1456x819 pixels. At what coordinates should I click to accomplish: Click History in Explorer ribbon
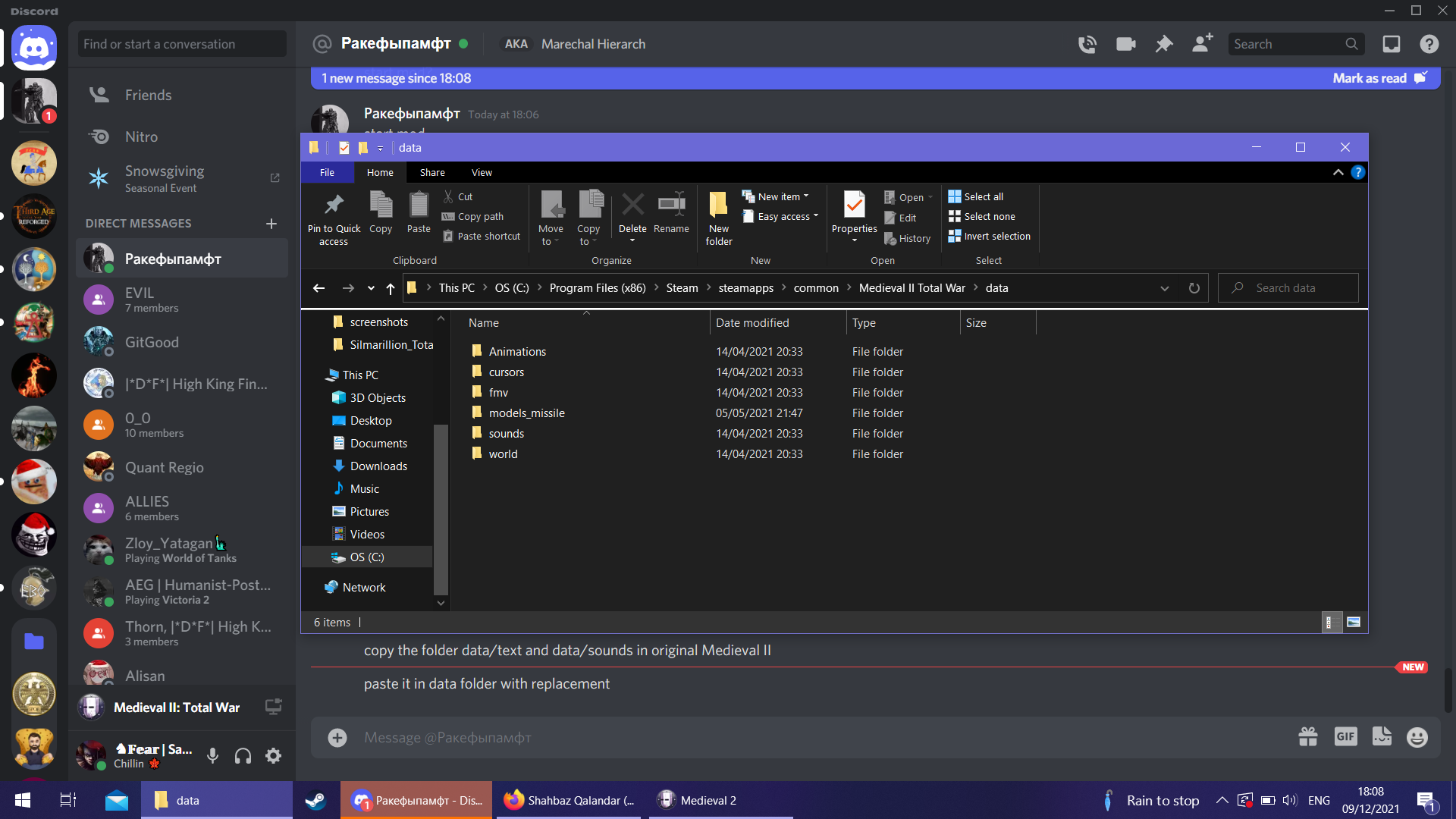coord(908,238)
